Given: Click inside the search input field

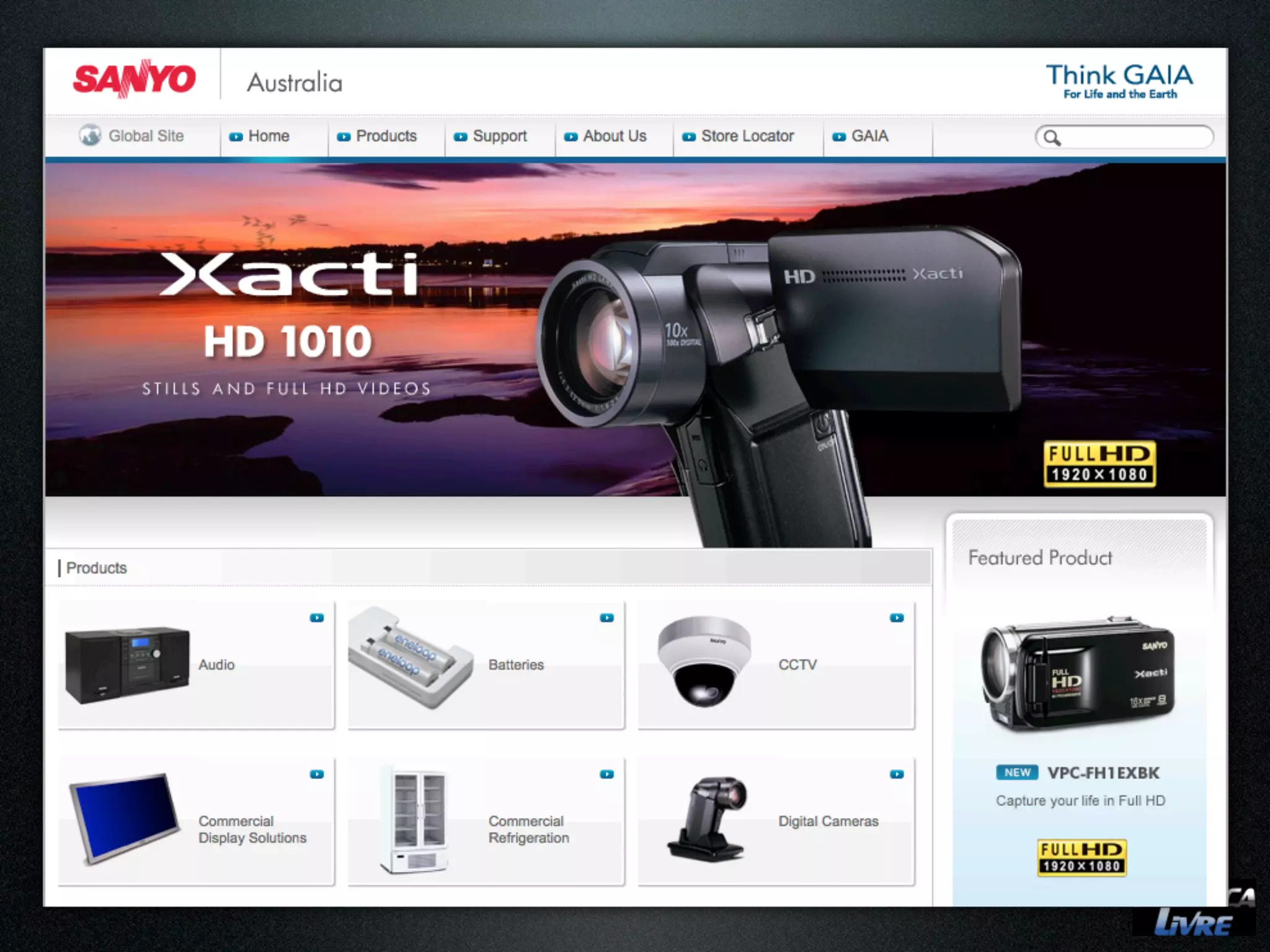Looking at the screenshot, I should [x=1135, y=137].
